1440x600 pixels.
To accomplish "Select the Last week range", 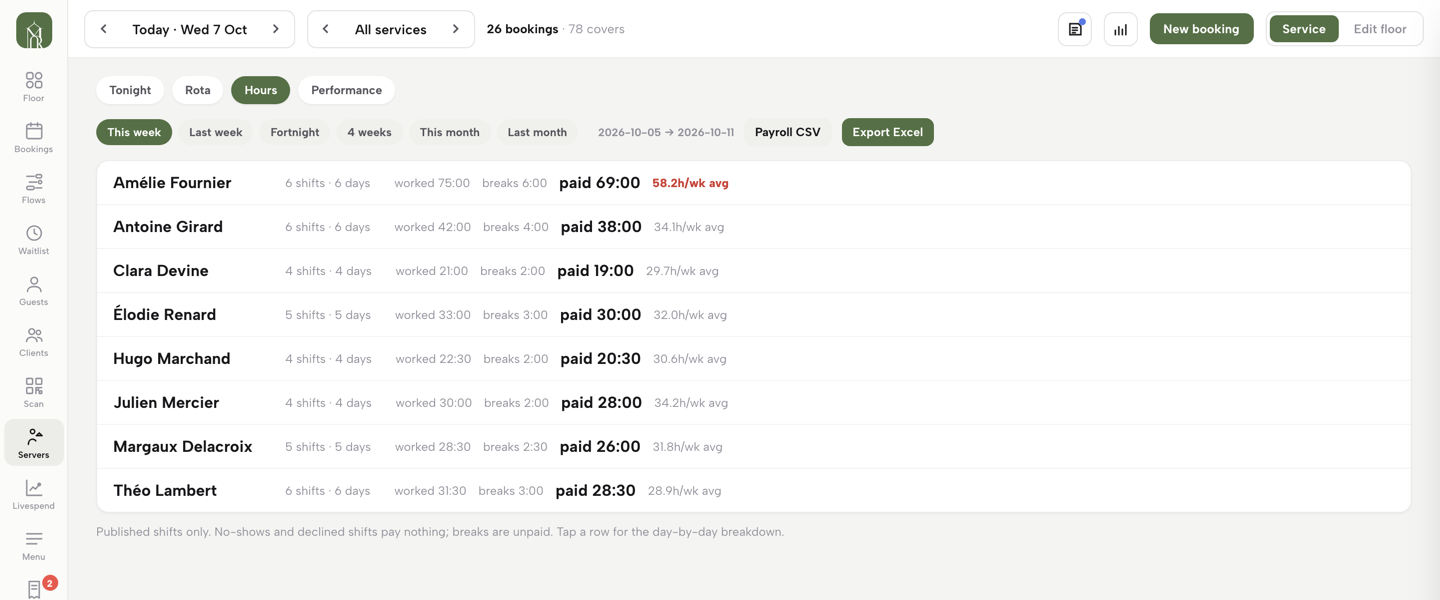I will tap(216, 132).
